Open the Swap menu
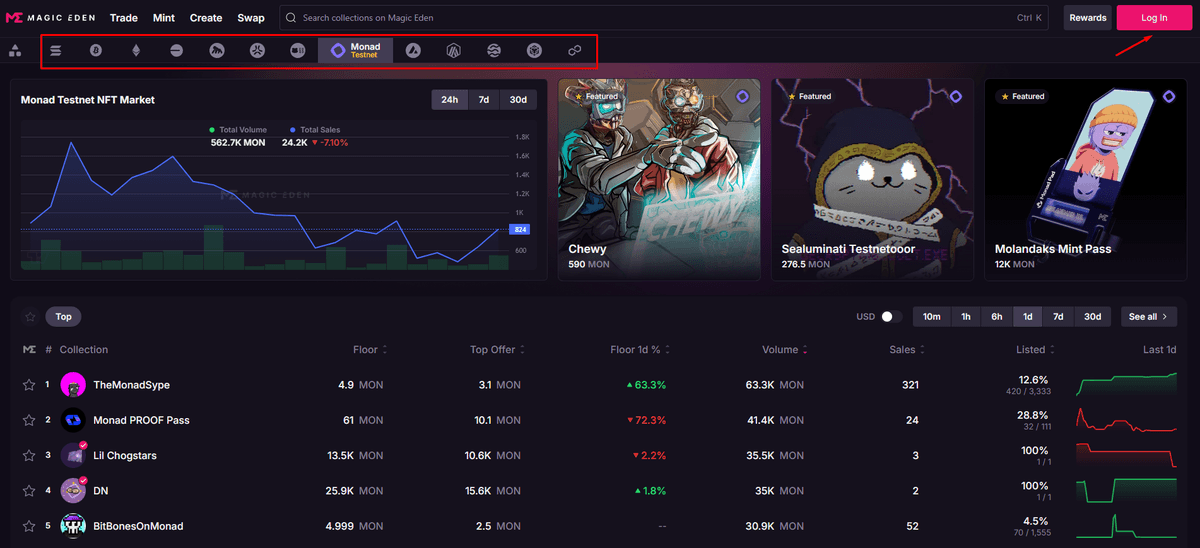 (251, 18)
